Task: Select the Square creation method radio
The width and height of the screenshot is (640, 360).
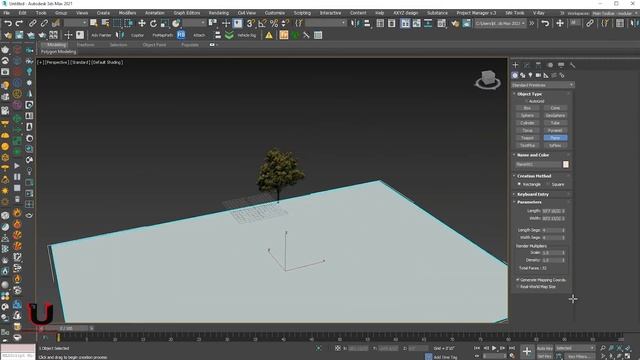Action: (548, 184)
